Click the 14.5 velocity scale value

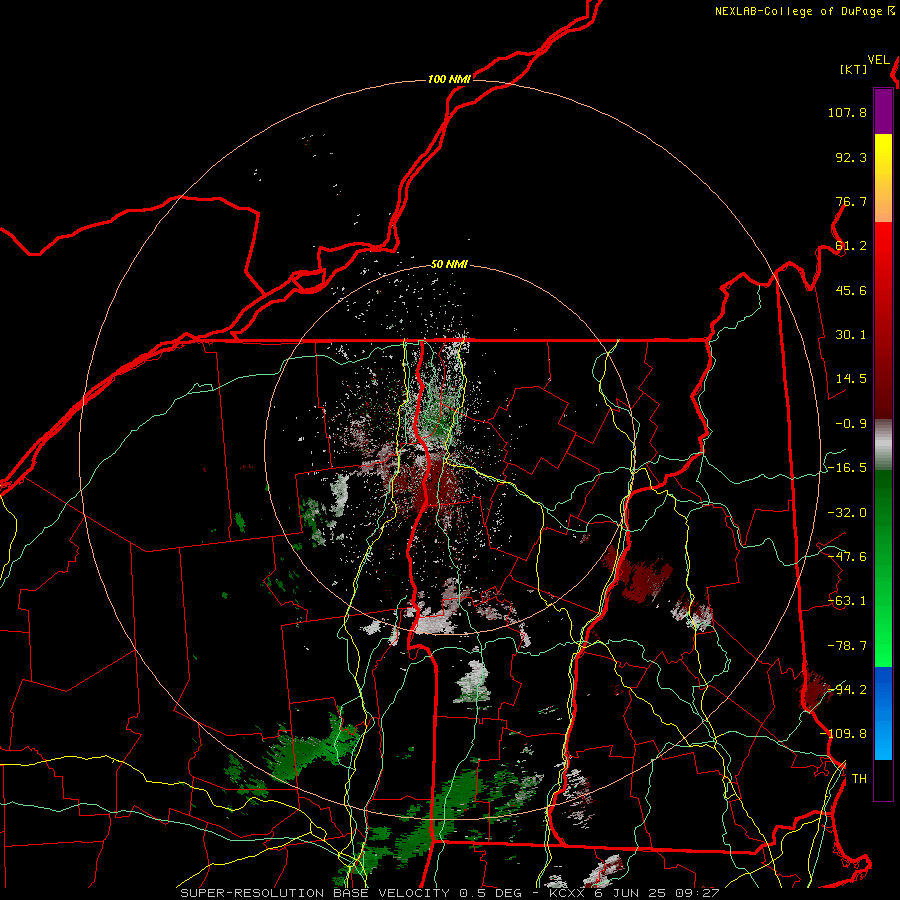[x=851, y=379]
